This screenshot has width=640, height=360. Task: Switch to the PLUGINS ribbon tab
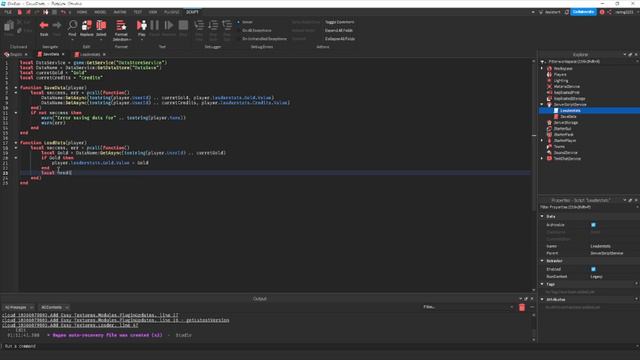pyautogui.click(x=171, y=12)
